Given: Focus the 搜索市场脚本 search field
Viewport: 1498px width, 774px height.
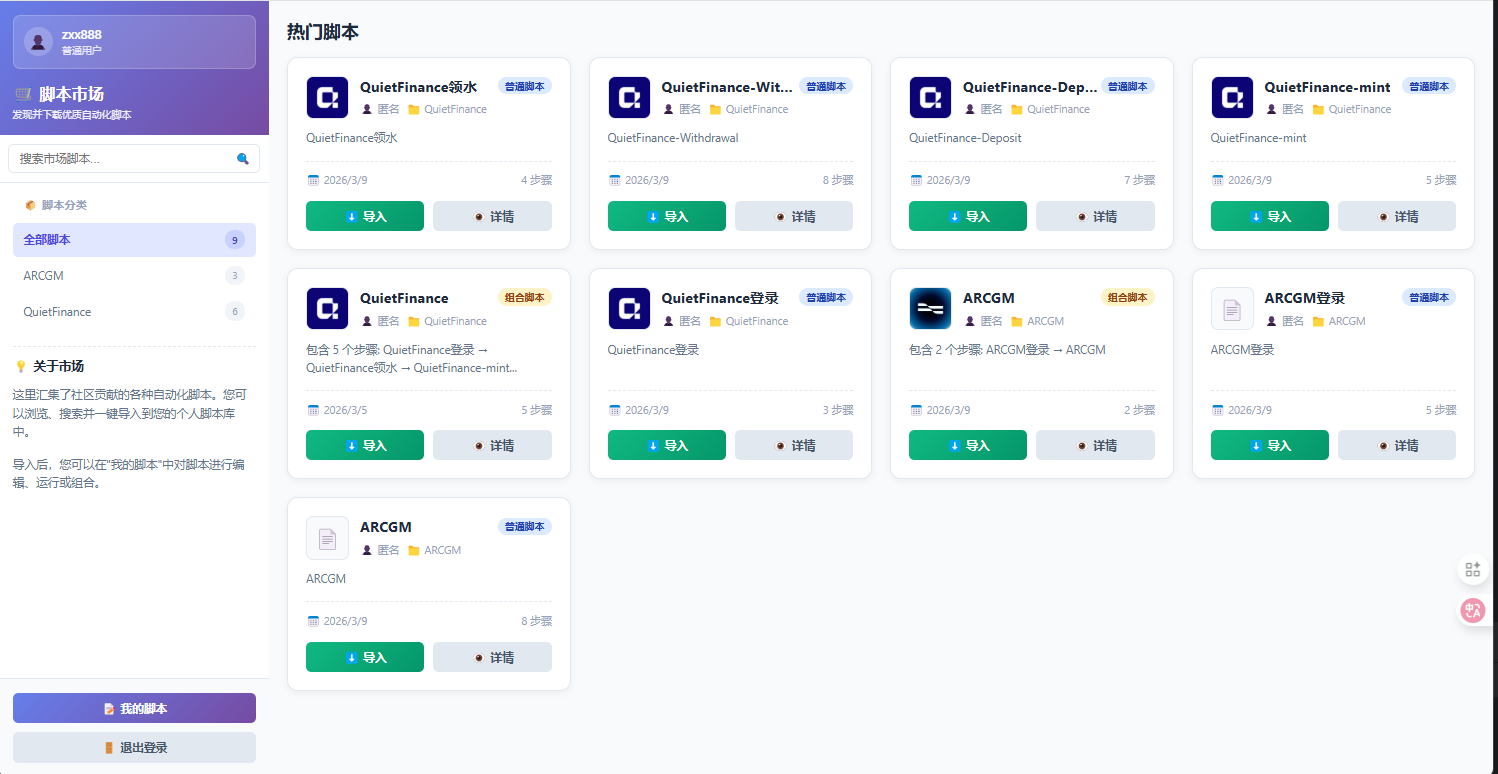Looking at the screenshot, I should (120, 158).
